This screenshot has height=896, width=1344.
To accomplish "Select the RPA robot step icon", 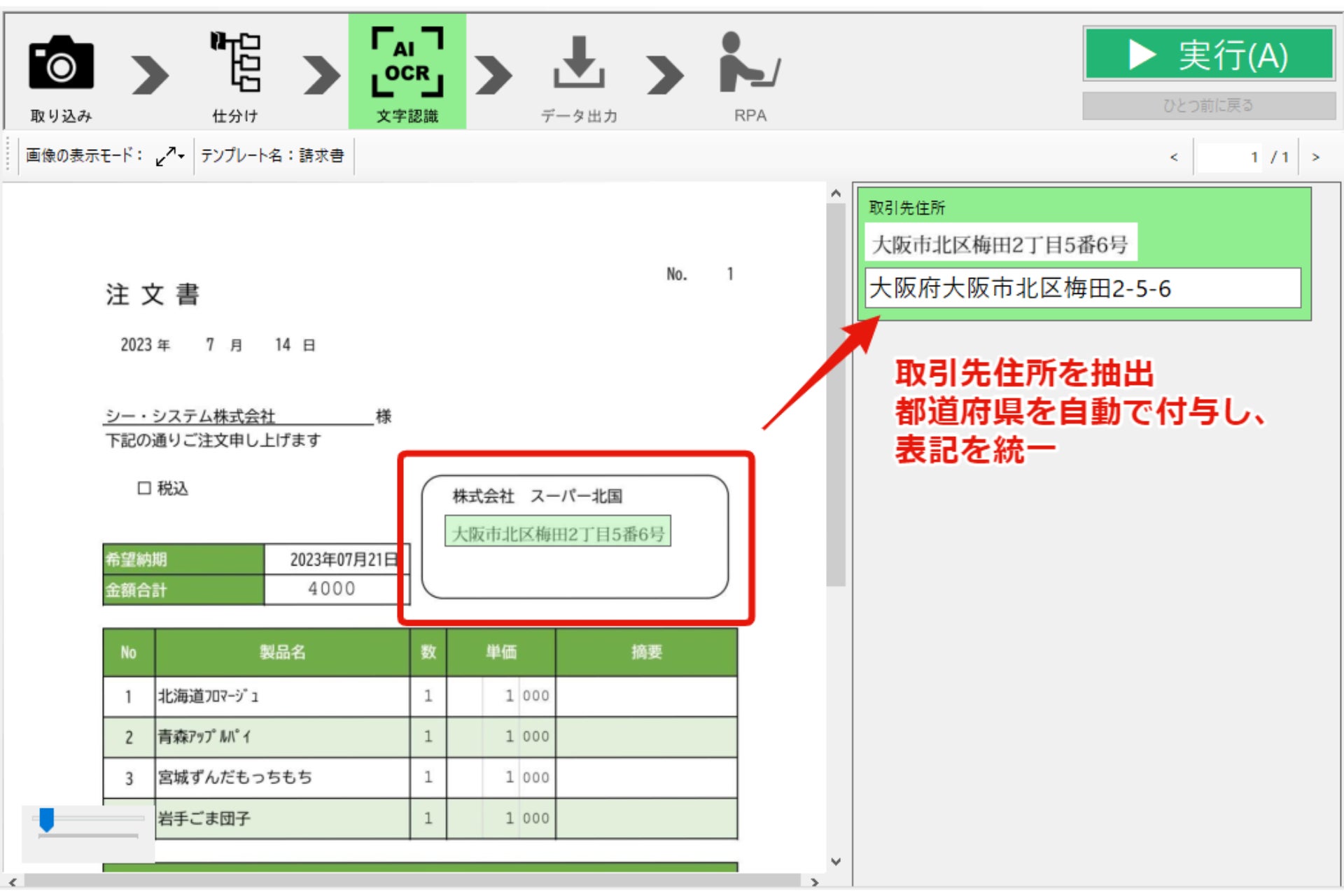I will [x=749, y=63].
